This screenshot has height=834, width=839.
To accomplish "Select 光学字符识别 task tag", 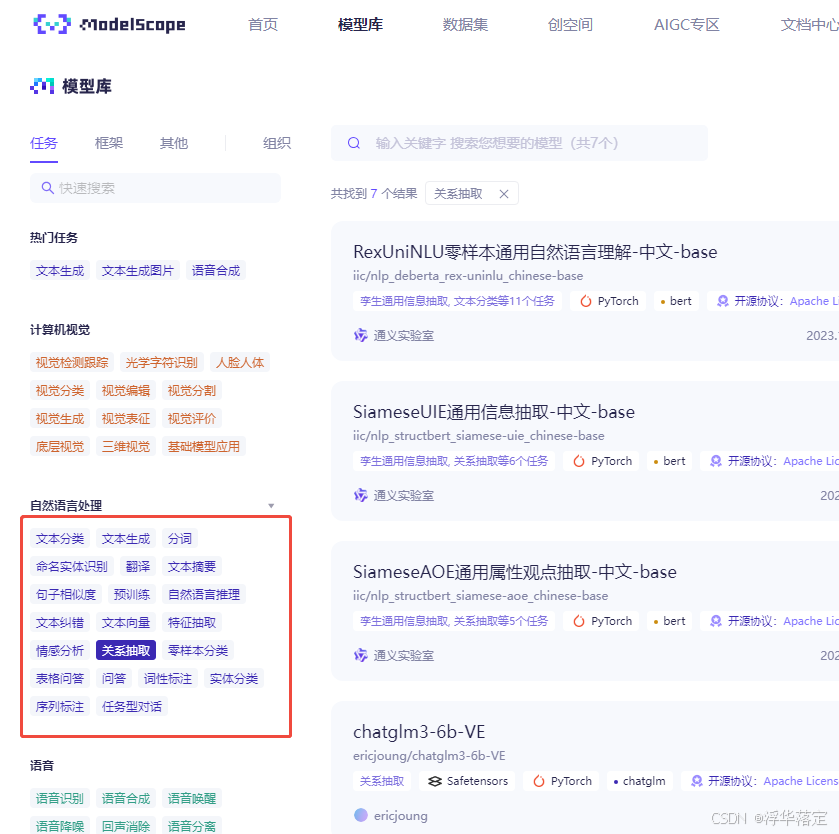I will [162, 363].
